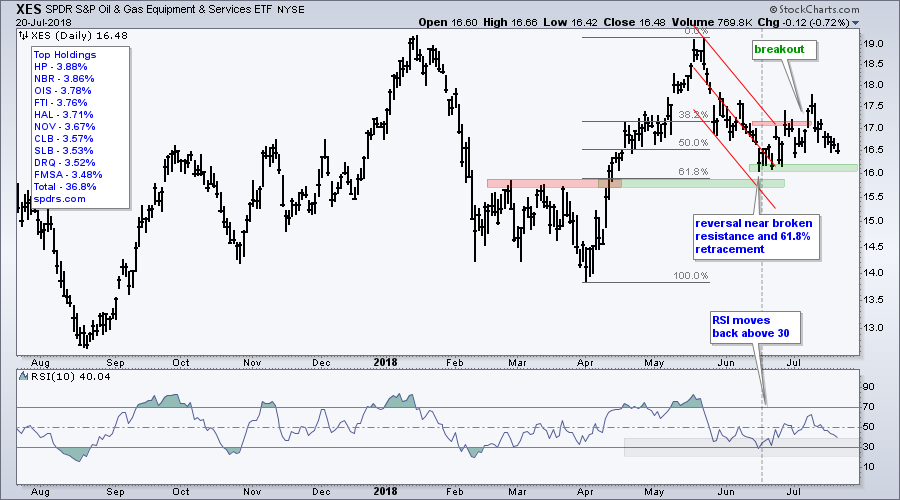Click the 50.0% Fibonacci retracement label

(693, 142)
